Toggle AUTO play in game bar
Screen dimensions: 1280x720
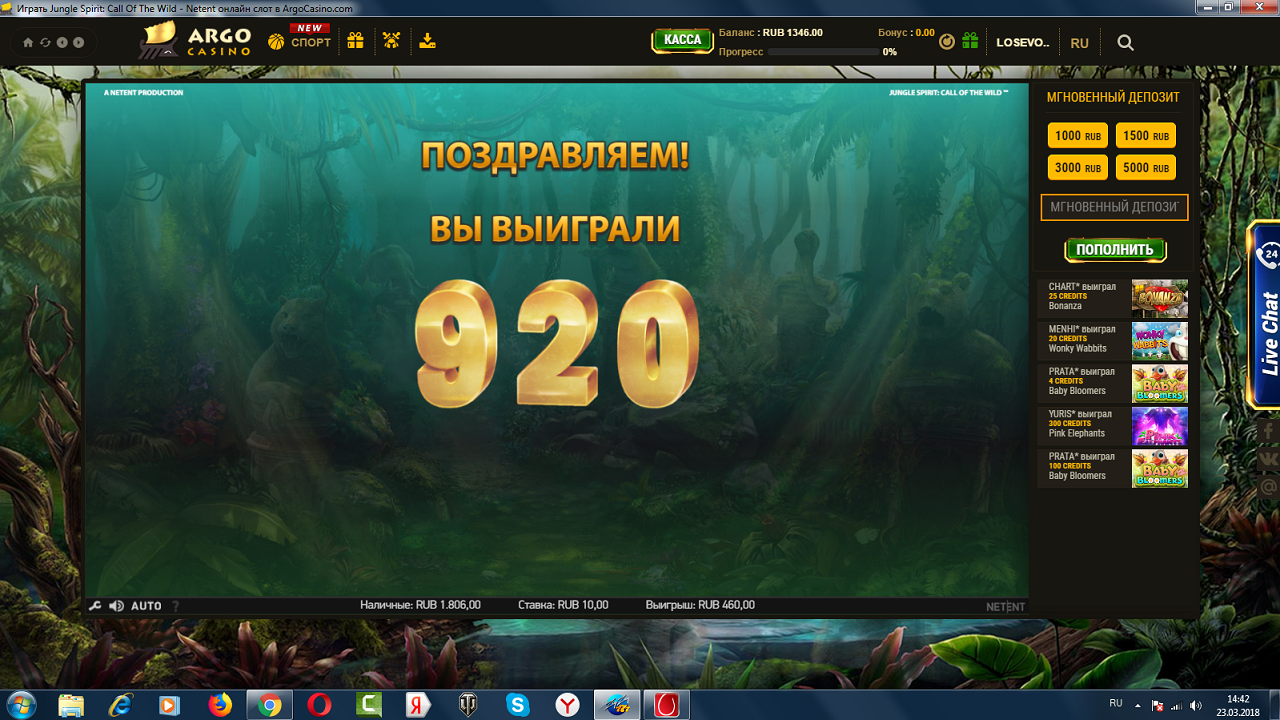point(146,606)
